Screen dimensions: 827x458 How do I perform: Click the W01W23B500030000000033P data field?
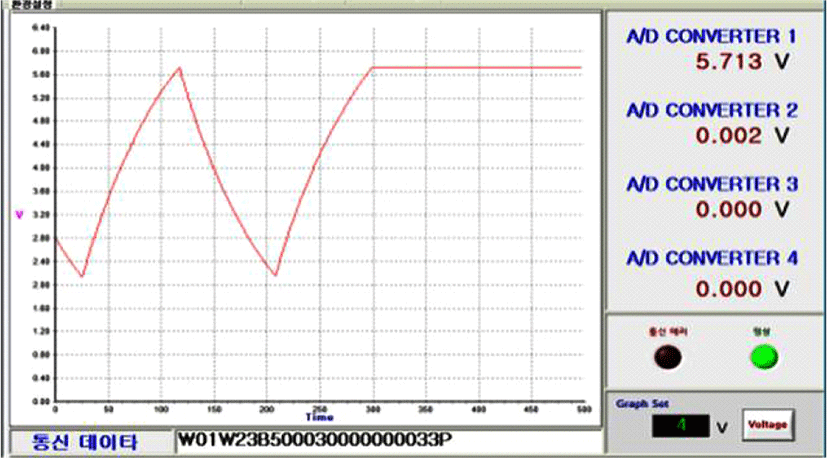(x=388, y=440)
